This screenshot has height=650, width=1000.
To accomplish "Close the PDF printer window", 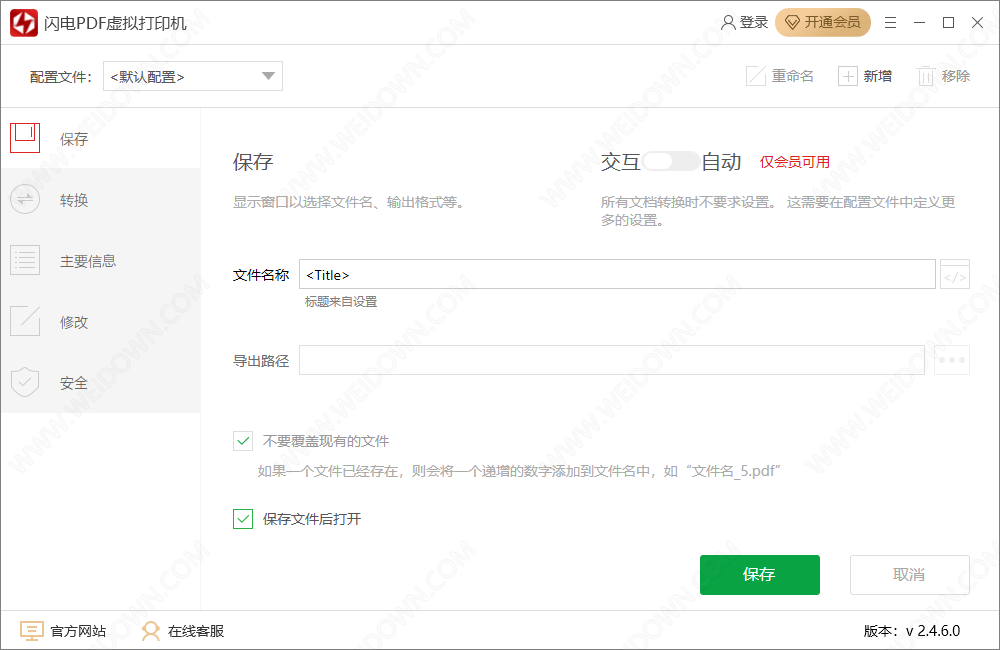I will 977,23.
